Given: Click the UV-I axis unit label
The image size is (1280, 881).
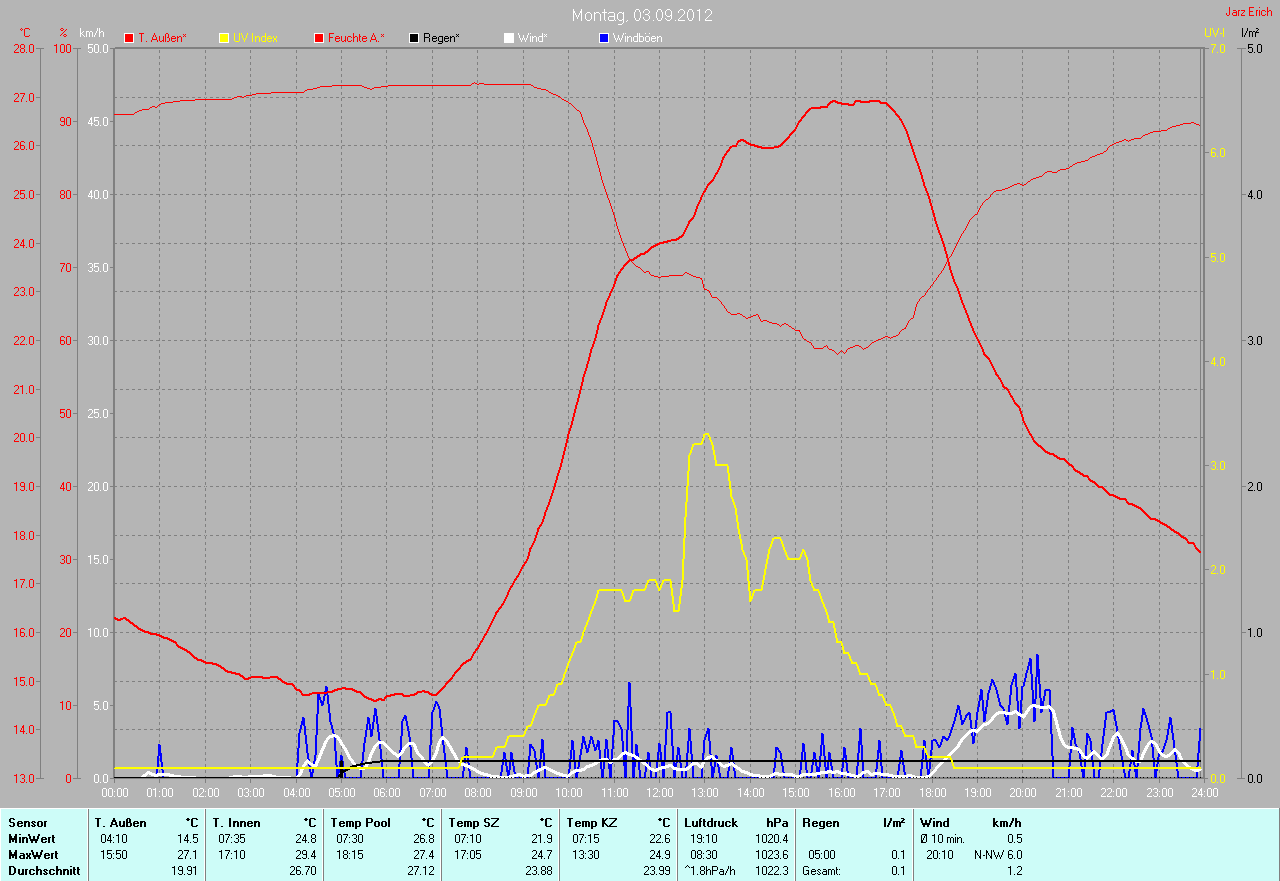Looking at the screenshot, I should tap(1214, 33).
